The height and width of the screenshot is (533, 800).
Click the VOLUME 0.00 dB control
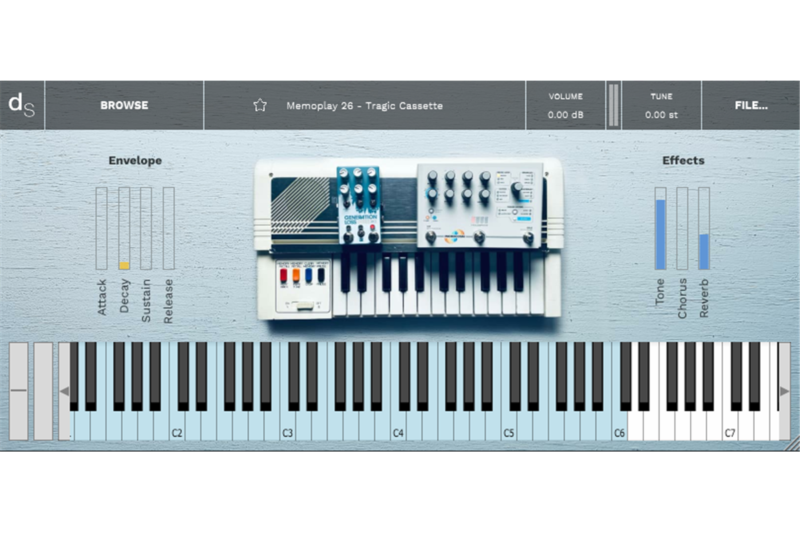pos(565,105)
